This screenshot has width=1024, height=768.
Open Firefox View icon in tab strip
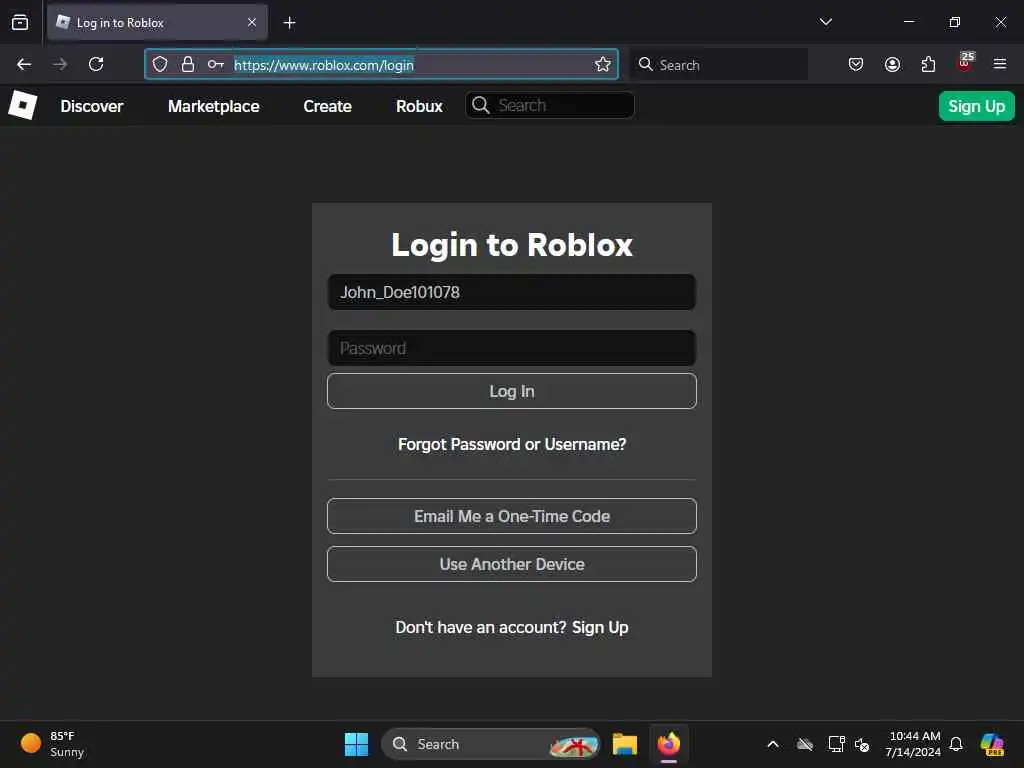20,22
